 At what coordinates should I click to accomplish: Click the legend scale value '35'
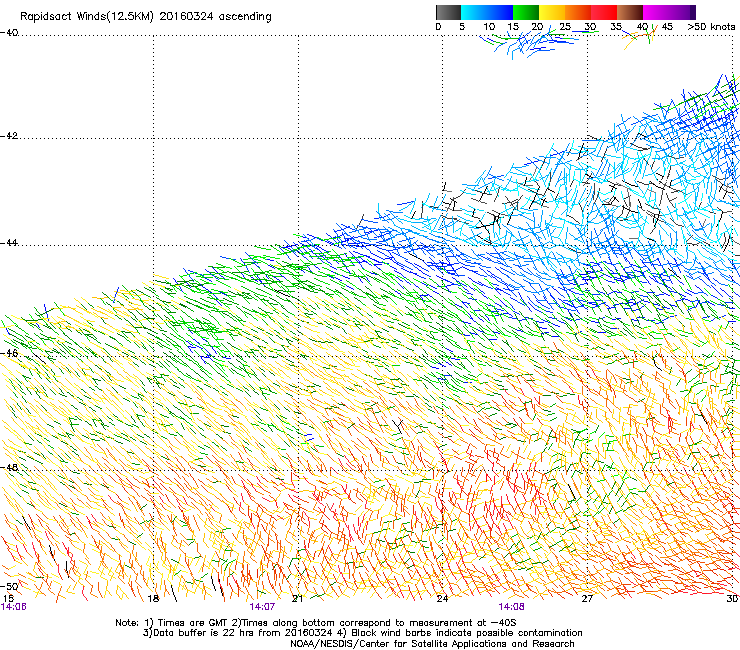click(x=616, y=27)
